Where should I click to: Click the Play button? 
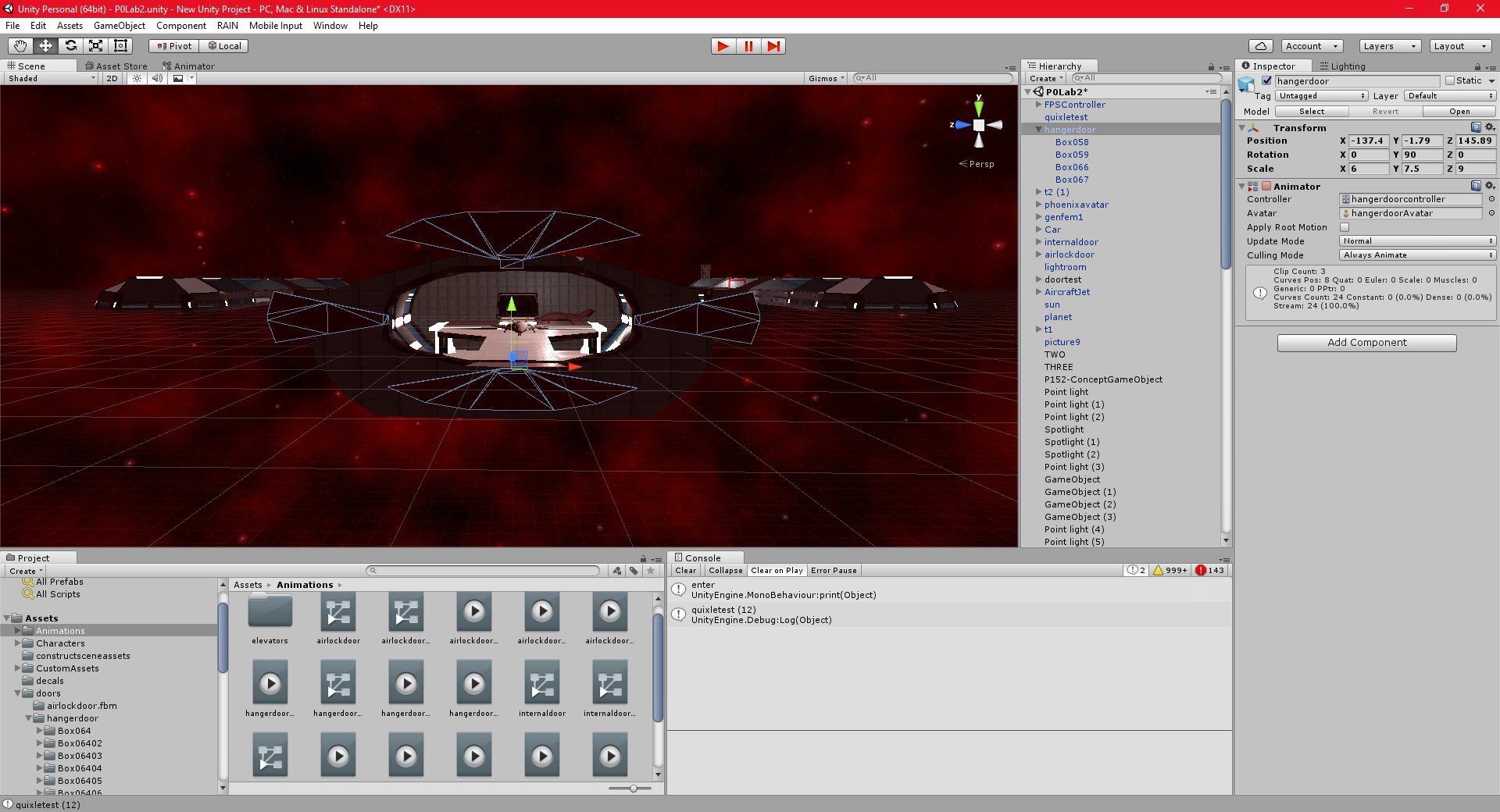click(723, 46)
